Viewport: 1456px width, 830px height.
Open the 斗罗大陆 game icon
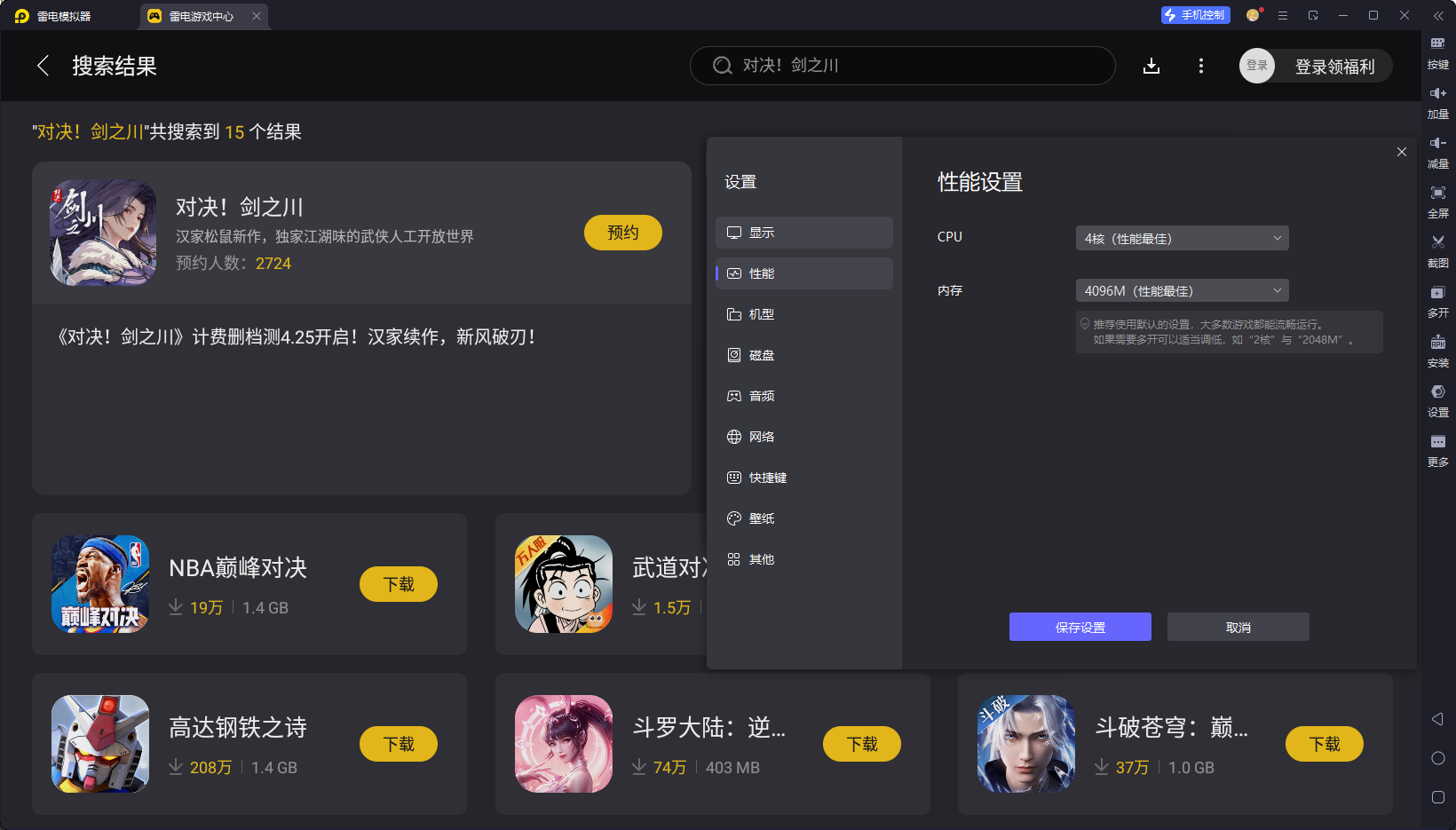tap(564, 744)
